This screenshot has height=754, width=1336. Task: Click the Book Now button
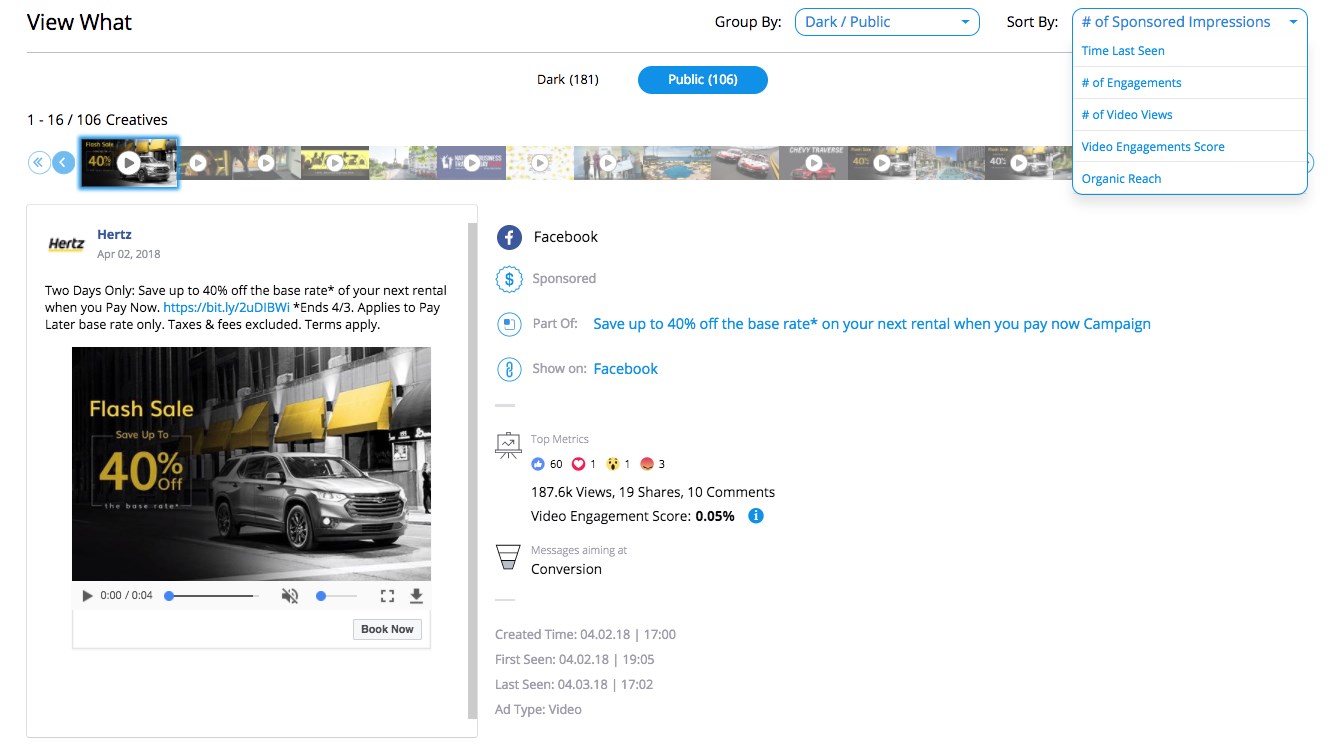[x=387, y=629]
